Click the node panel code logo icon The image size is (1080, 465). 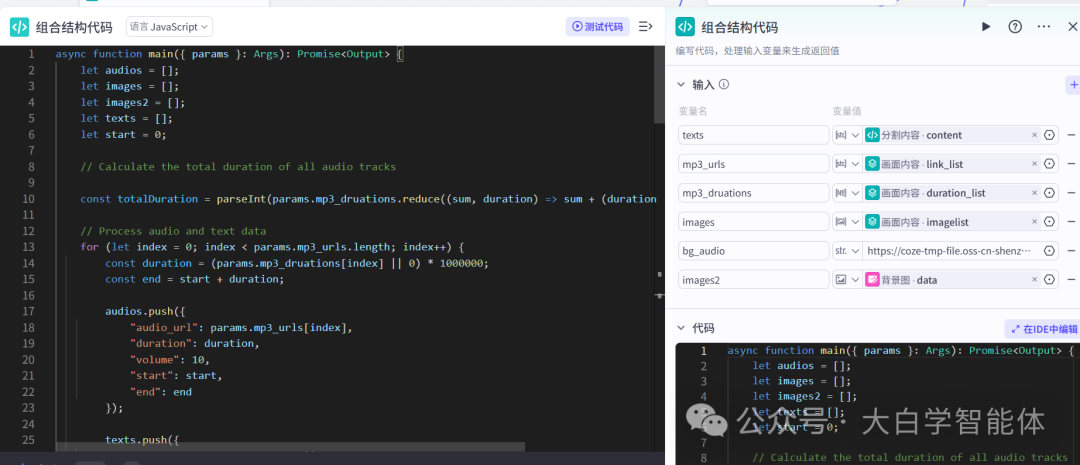click(685, 27)
